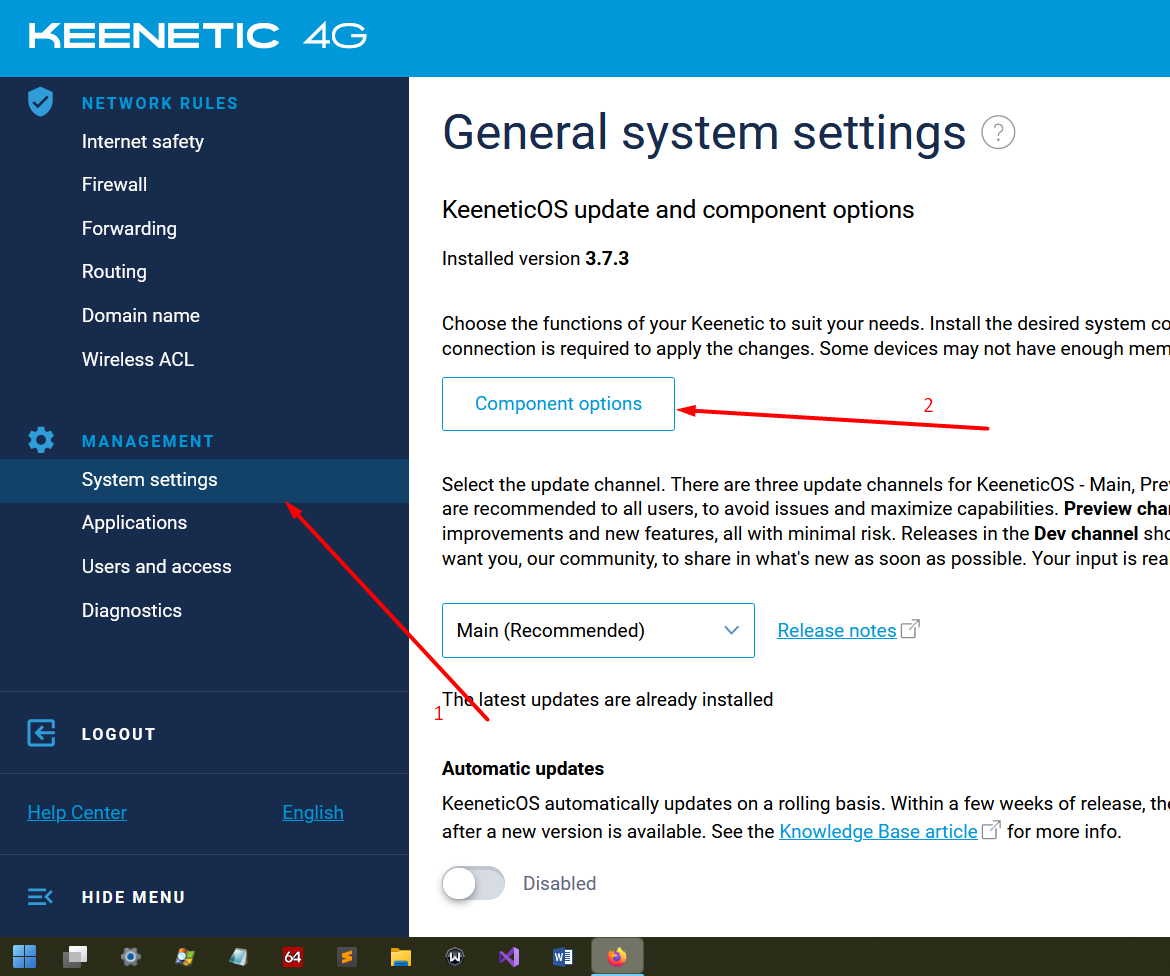Image resolution: width=1170 pixels, height=976 pixels.
Task: Click the Hide Menu collapse icon
Action: 41,897
